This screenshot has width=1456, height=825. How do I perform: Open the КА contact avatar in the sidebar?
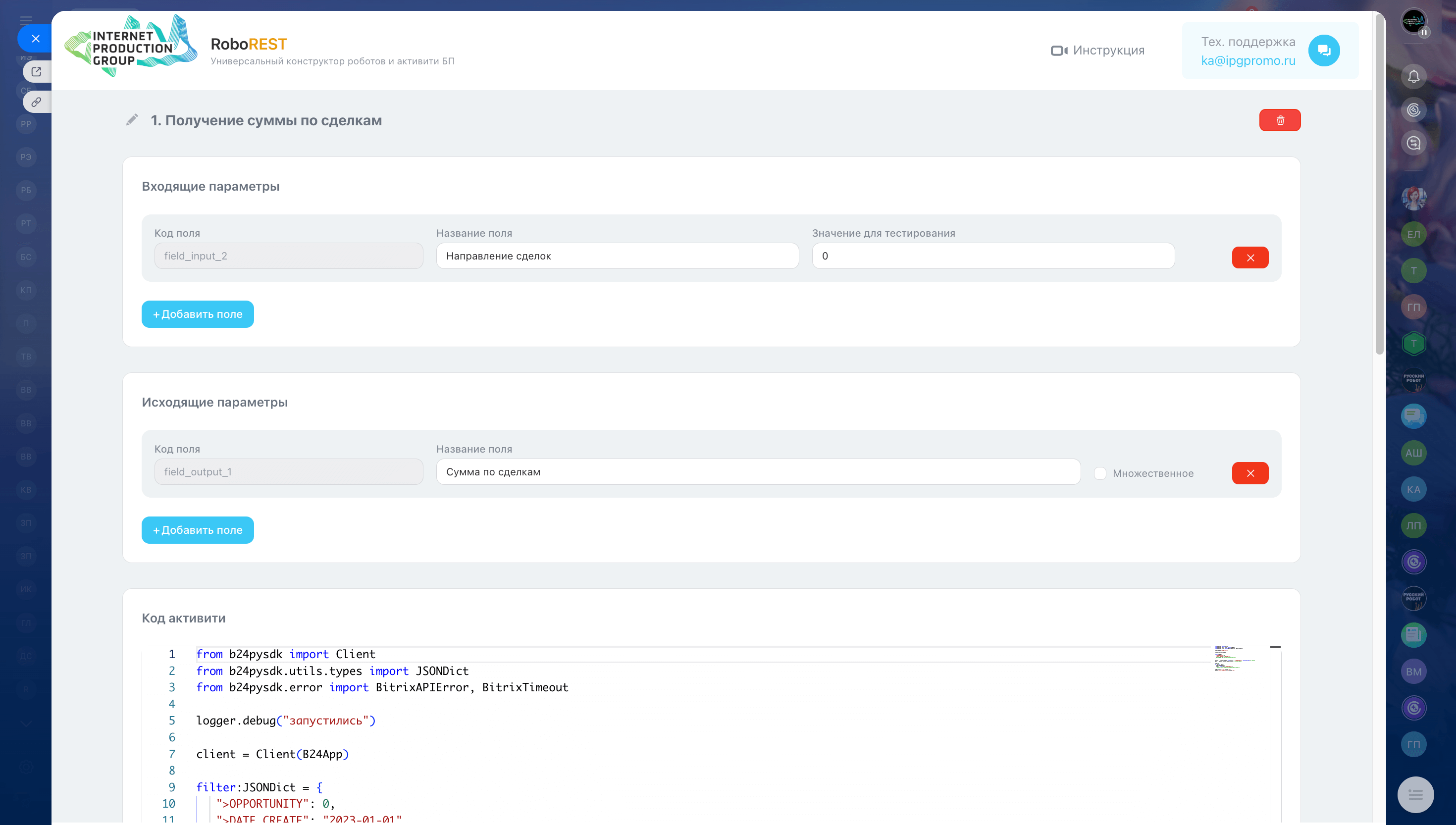pos(1413,490)
